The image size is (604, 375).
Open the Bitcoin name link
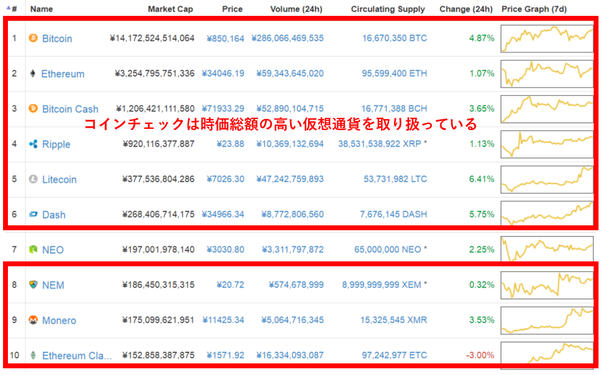[57, 39]
